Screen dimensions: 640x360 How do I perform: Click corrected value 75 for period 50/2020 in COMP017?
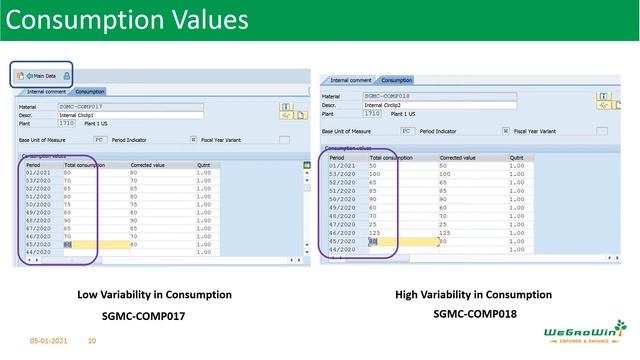click(x=162, y=204)
